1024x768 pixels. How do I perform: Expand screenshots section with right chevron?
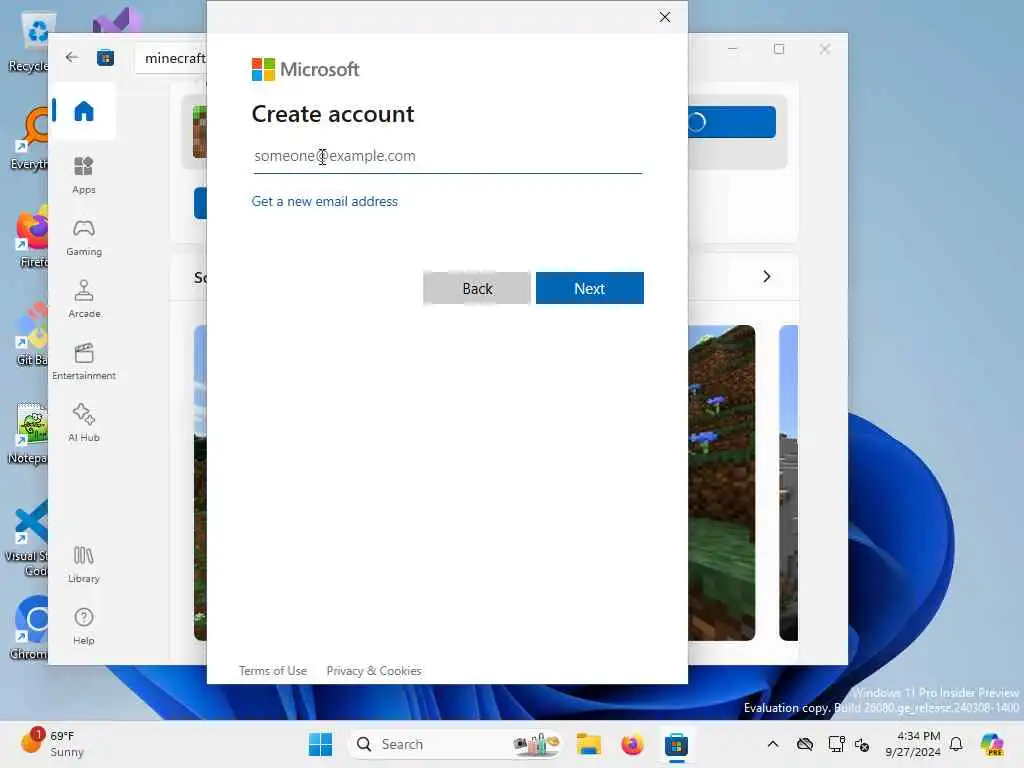[767, 277]
